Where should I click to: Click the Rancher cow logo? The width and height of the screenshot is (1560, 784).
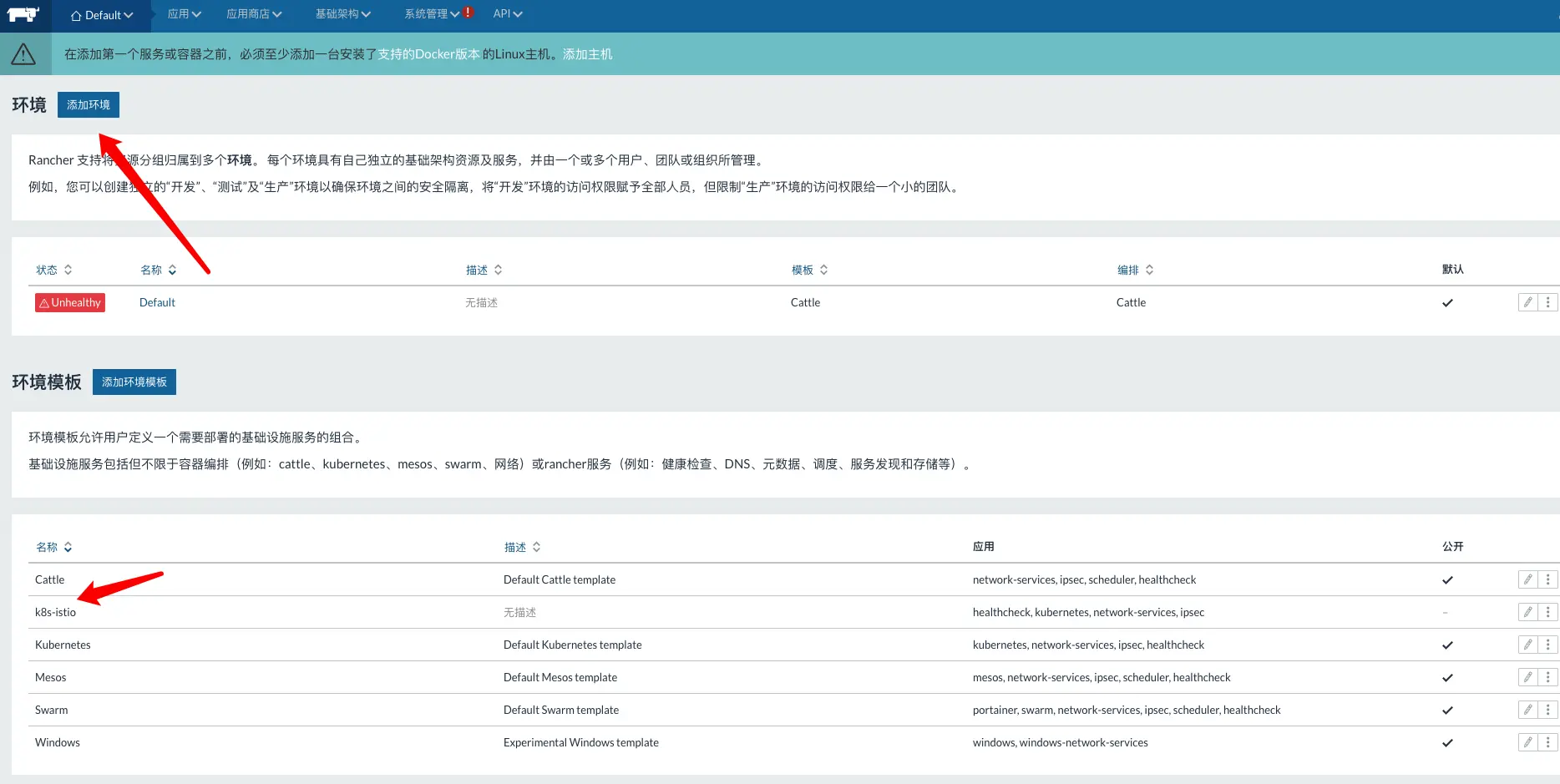pos(23,14)
